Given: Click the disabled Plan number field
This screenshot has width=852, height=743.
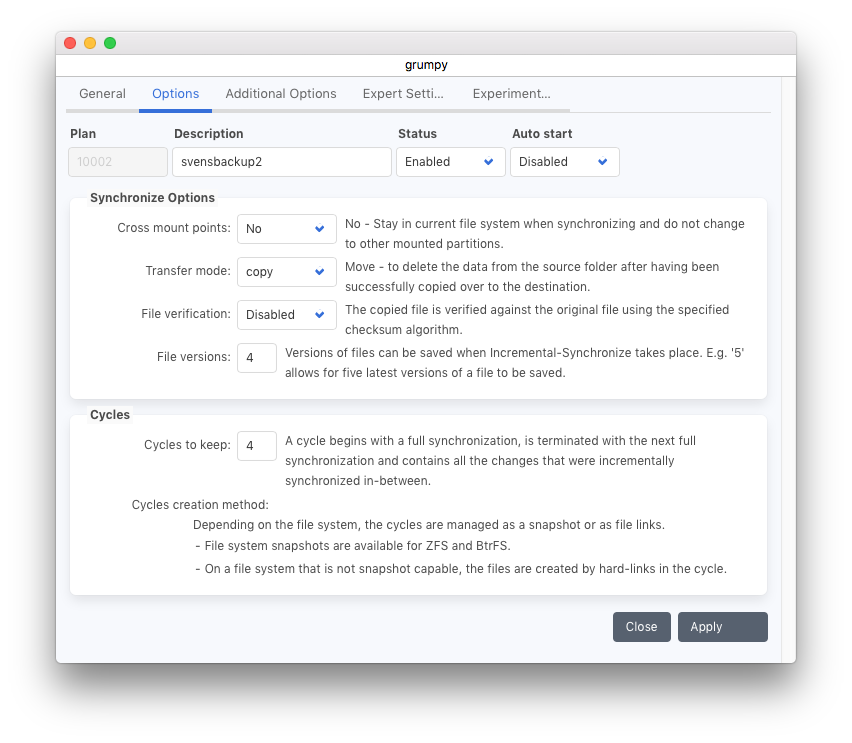Looking at the screenshot, I should pos(118,162).
